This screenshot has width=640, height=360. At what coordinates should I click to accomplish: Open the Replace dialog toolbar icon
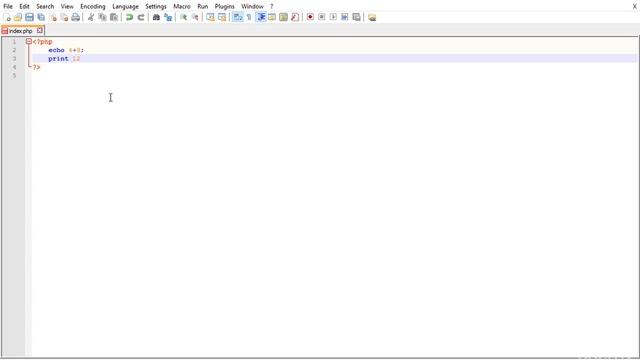tap(168, 17)
